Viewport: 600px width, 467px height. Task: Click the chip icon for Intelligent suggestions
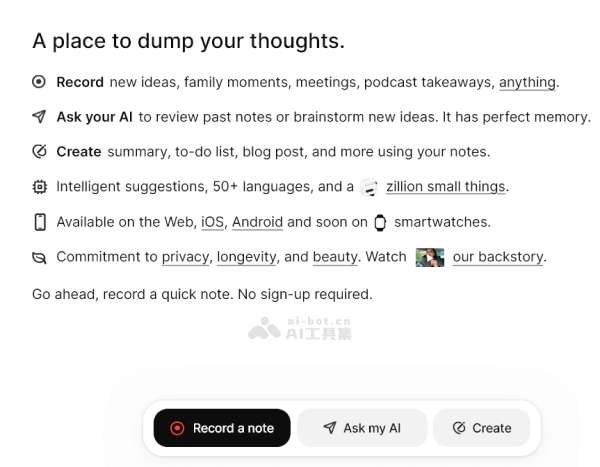click(x=39, y=187)
